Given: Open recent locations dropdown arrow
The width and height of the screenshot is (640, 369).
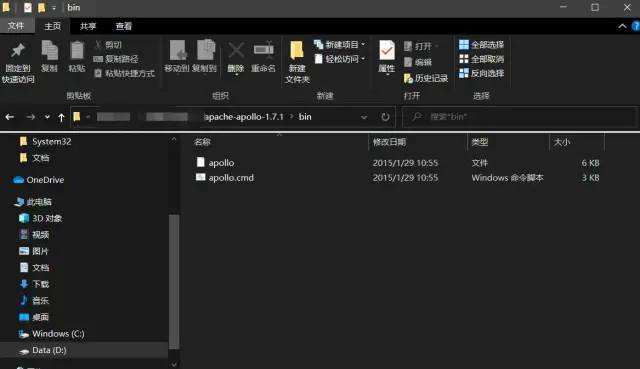Looking at the screenshot, I should point(47,117).
